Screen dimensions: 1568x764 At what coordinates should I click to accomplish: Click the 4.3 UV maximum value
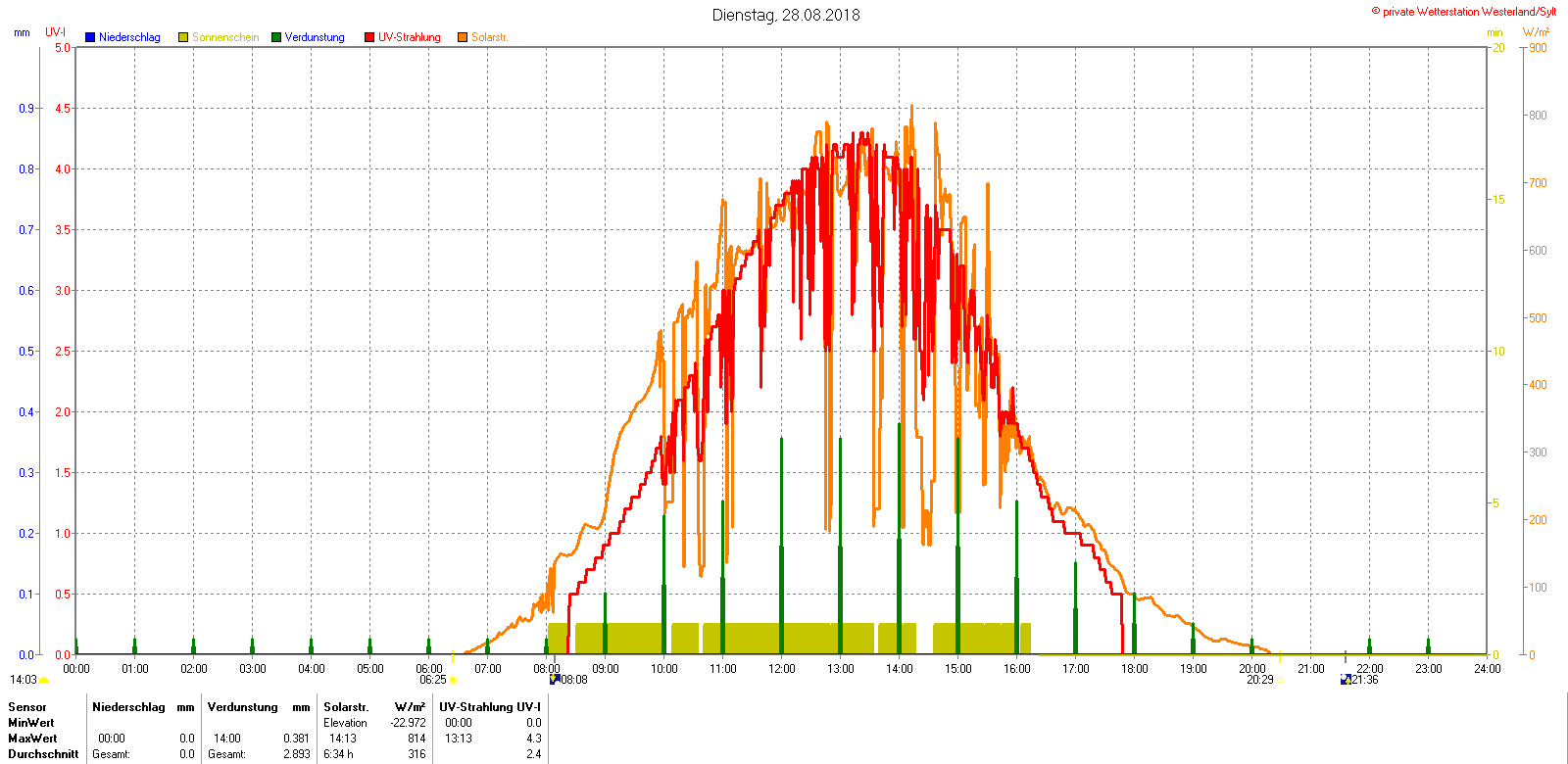tap(533, 739)
